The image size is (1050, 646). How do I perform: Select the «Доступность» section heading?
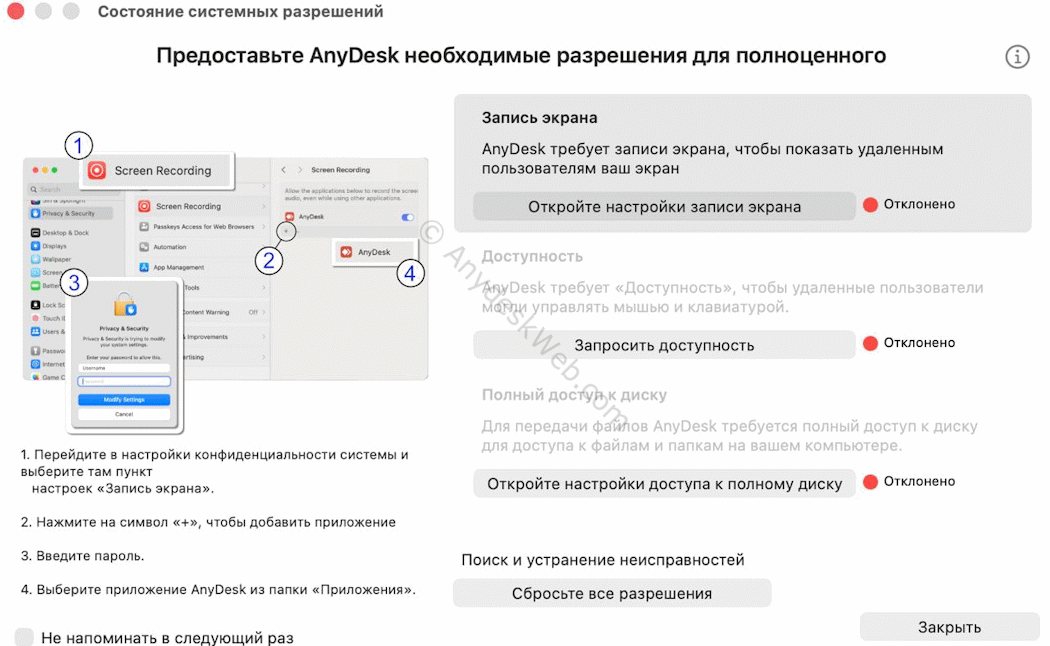click(532, 256)
